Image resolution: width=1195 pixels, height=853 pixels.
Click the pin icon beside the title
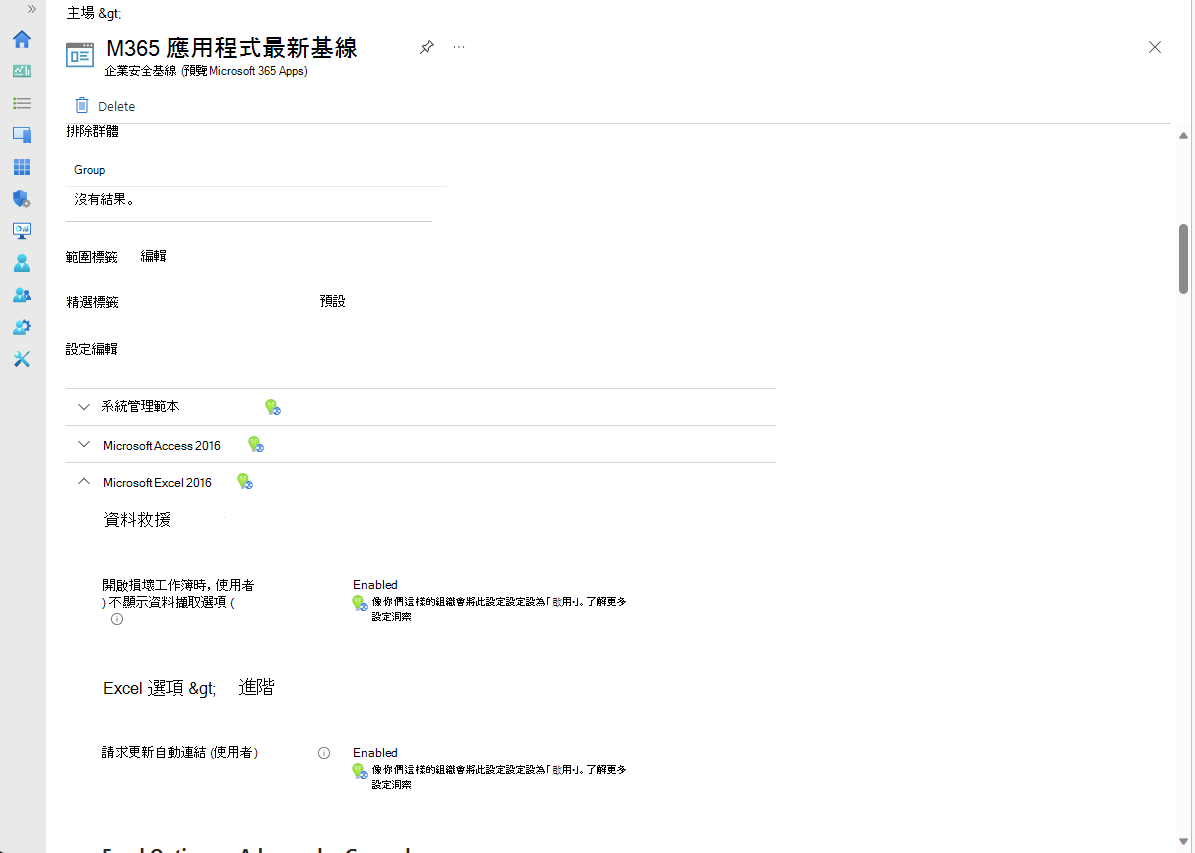[427, 47]
